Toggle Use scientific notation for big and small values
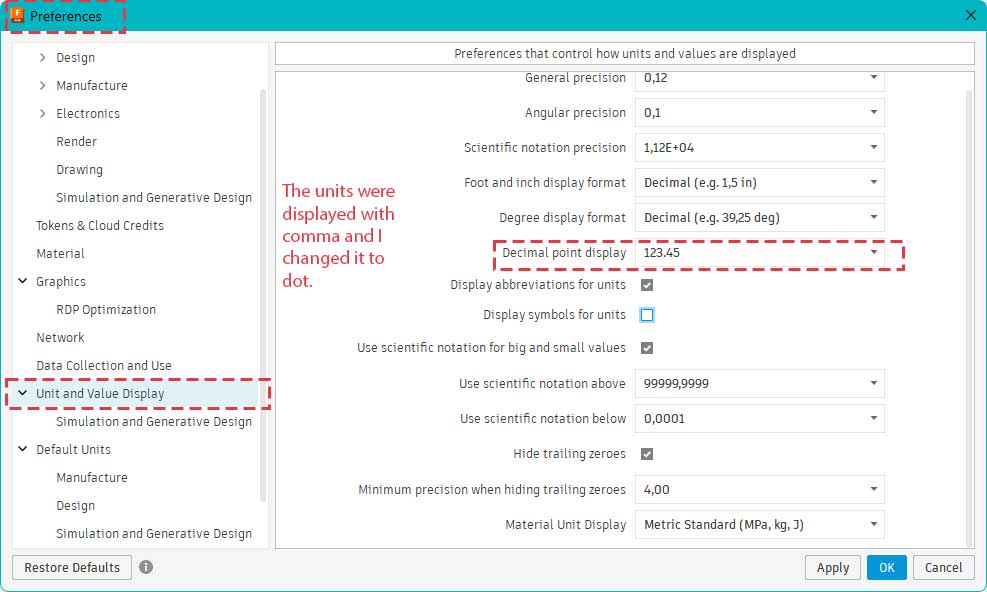This screenshot has width=987, height=592. 647,348
